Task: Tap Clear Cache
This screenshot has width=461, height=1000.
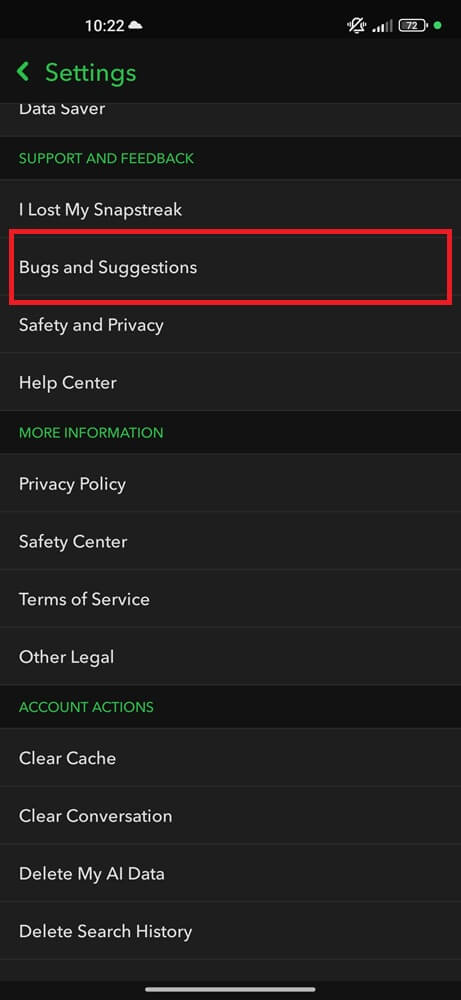Action: pyautogui.click(x=230, y=758)
